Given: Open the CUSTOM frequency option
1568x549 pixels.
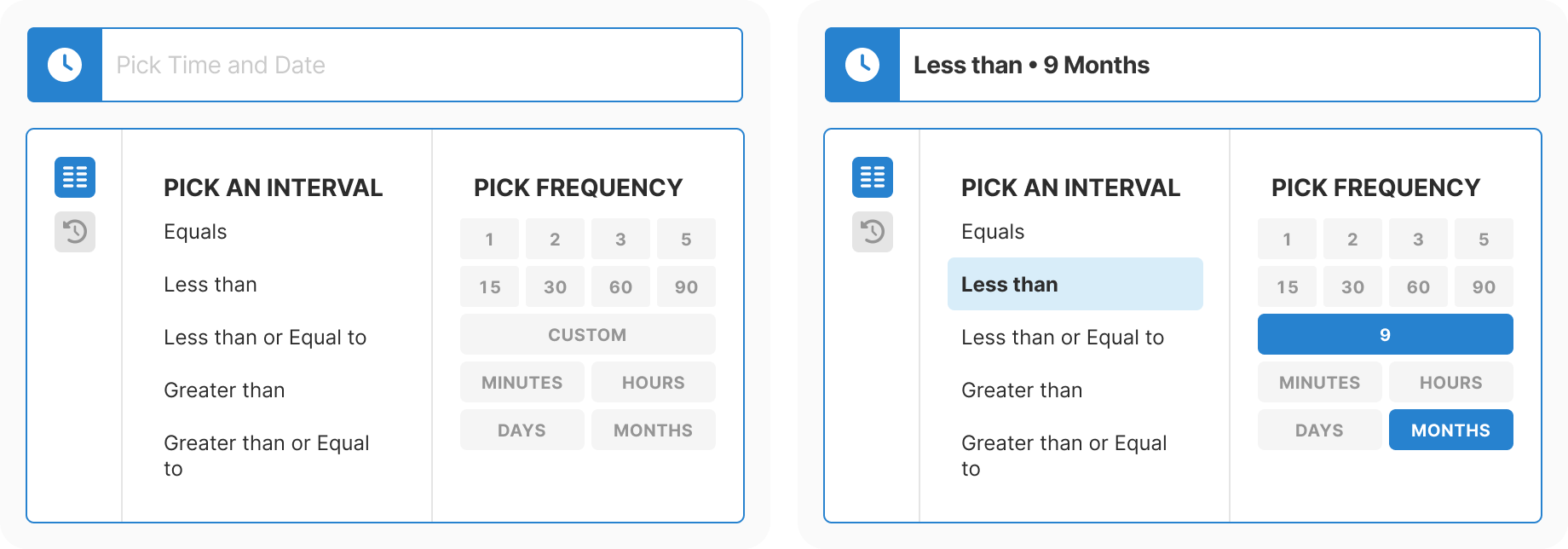Looking at the screenshot, I should click(x=587, y=334).
